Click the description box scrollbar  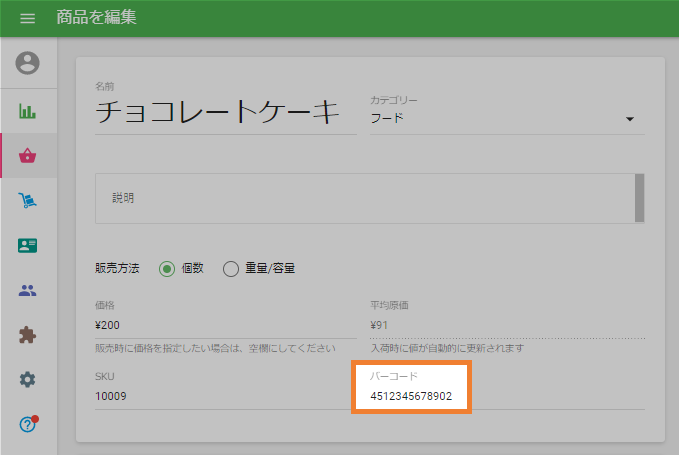point(639,196)
